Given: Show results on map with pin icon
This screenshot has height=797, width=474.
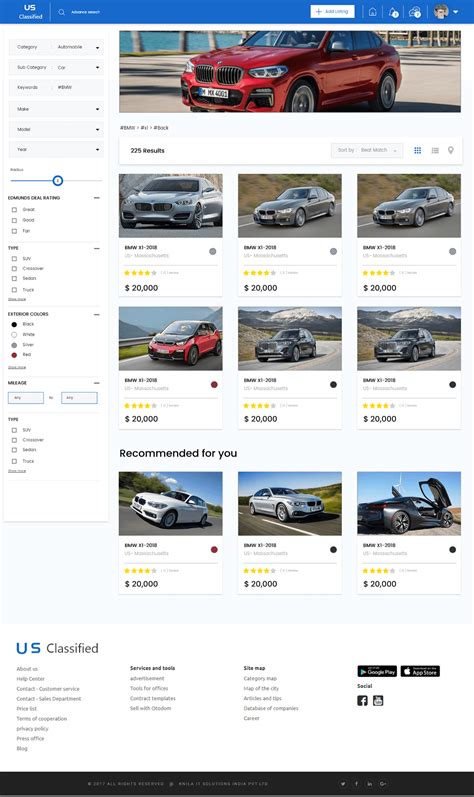Looking at the screenshot, I should [x=451, y=150].
